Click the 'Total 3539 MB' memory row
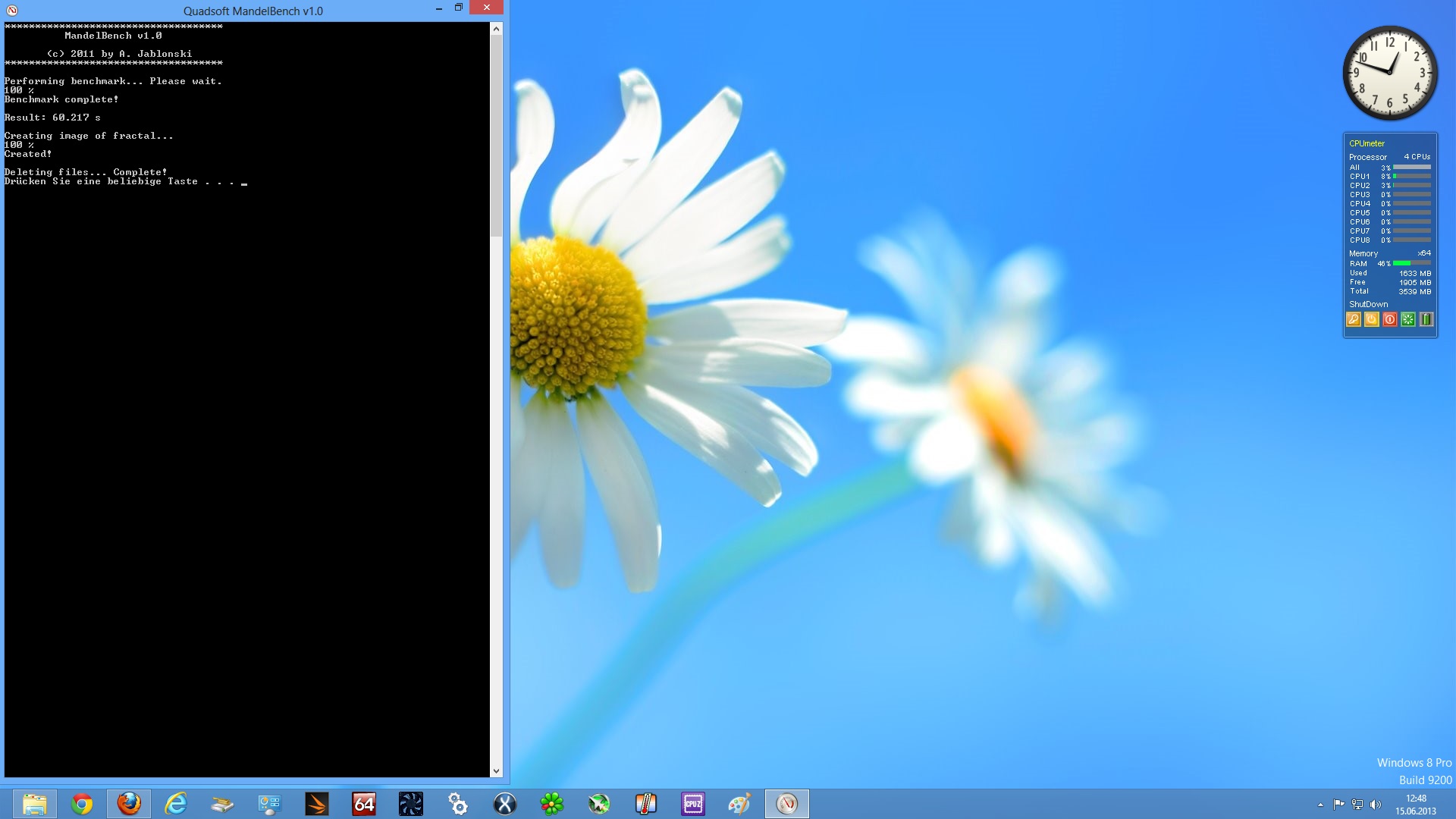The image size is (1456, 819). point(1390,291)
